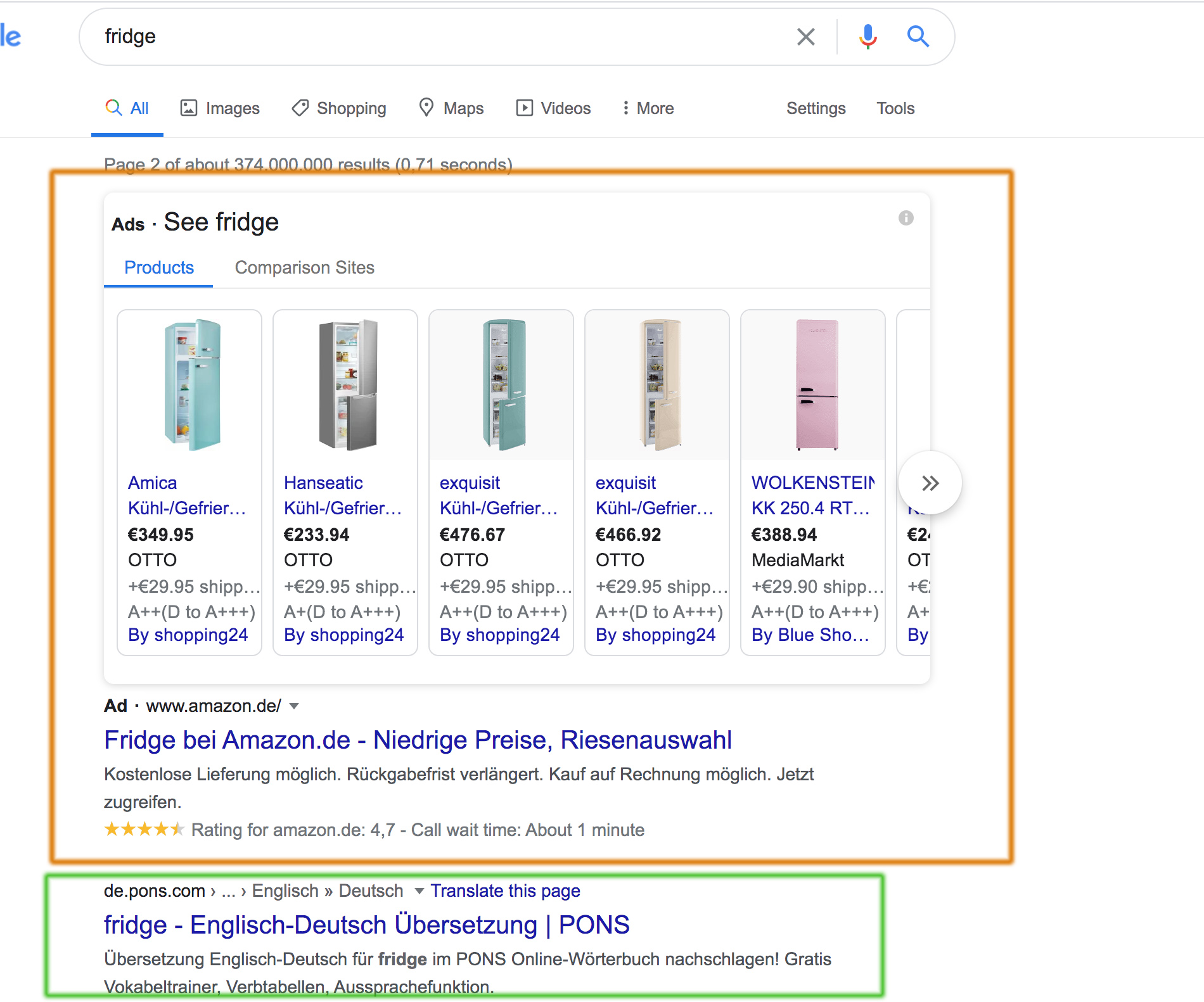Image resolution: width=1204 pixels, height=1002 pixels.
Task: Click the €388.94 price text
Action: (785, 535)
